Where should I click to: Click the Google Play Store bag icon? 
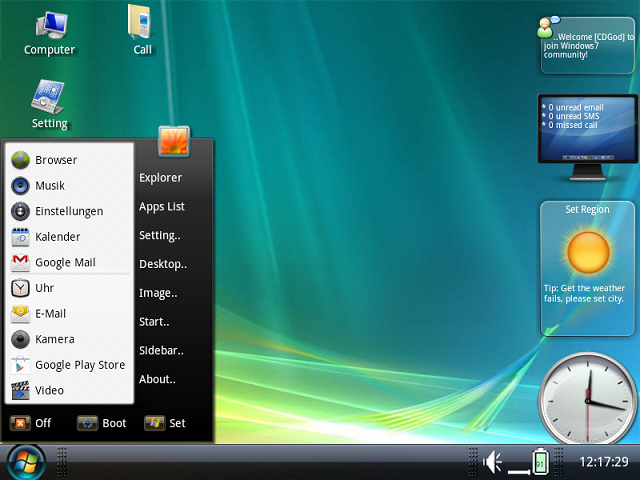click(x=20, y=365)
